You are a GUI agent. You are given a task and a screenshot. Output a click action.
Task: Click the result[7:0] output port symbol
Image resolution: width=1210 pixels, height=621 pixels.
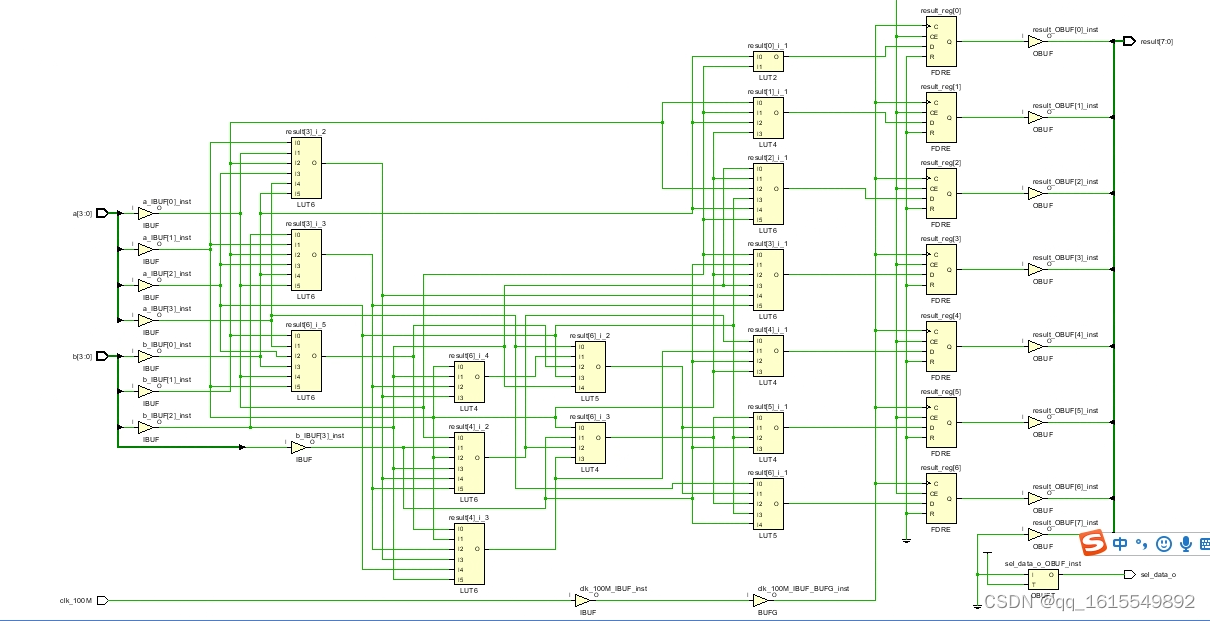1129,41
